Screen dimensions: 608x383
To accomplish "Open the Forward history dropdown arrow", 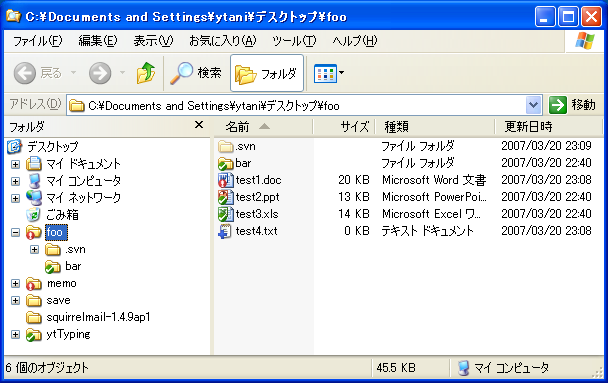I will click(x=122, y=72).
